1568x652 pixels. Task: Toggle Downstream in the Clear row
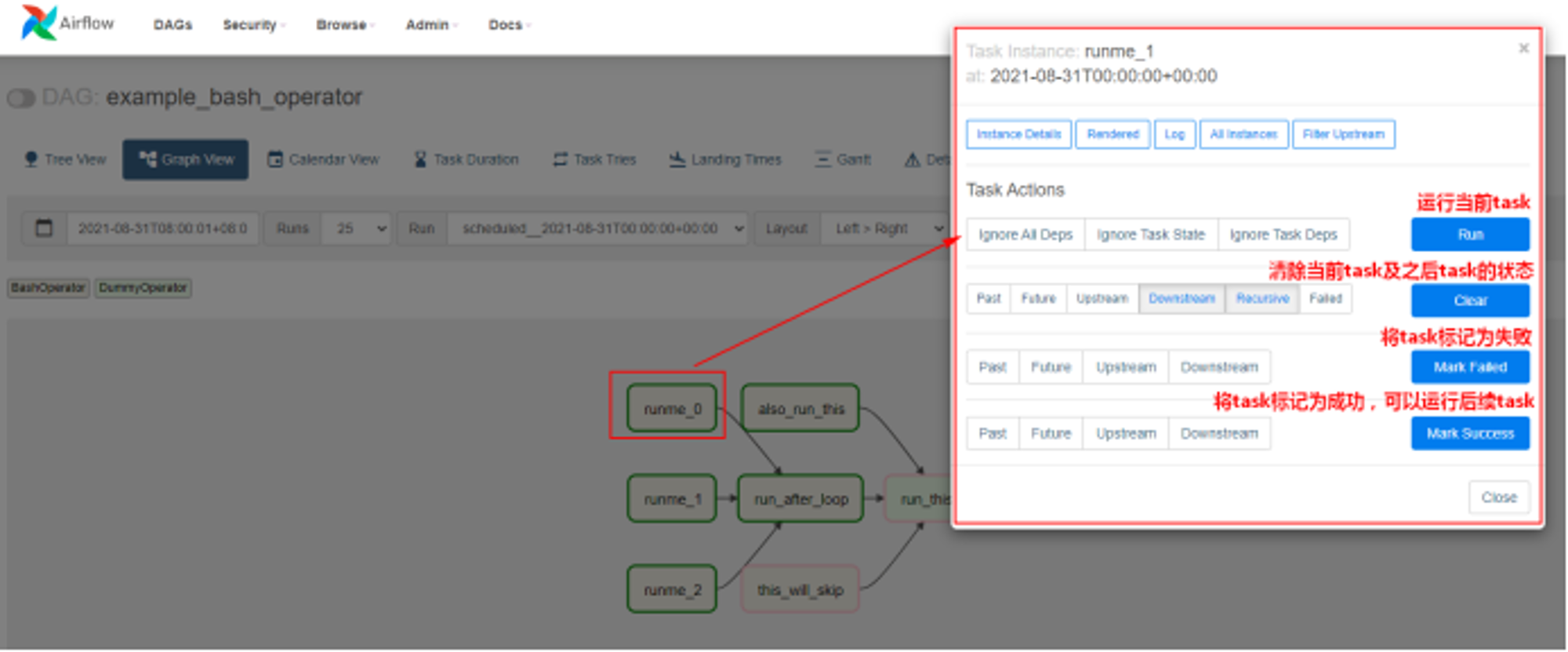pyautogui.click(x=1181, y=298)
